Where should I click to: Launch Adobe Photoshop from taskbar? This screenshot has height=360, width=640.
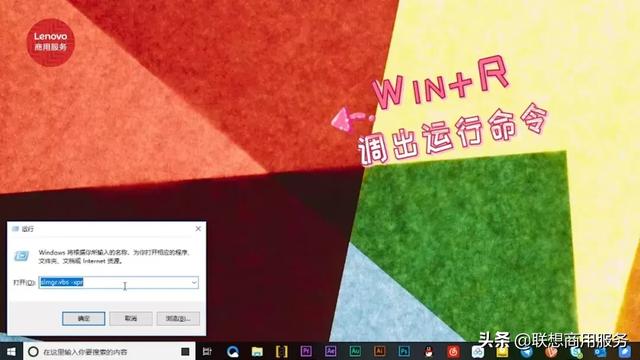point(404,351)
